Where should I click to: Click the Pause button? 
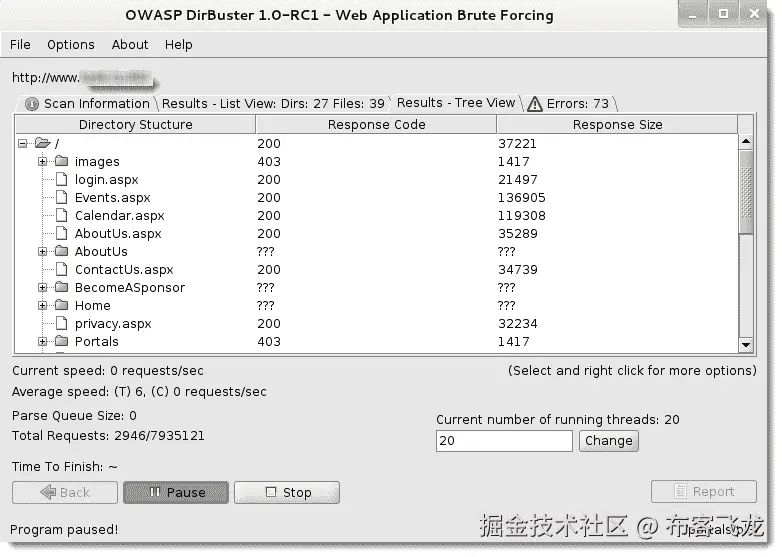tap(176, 493)
